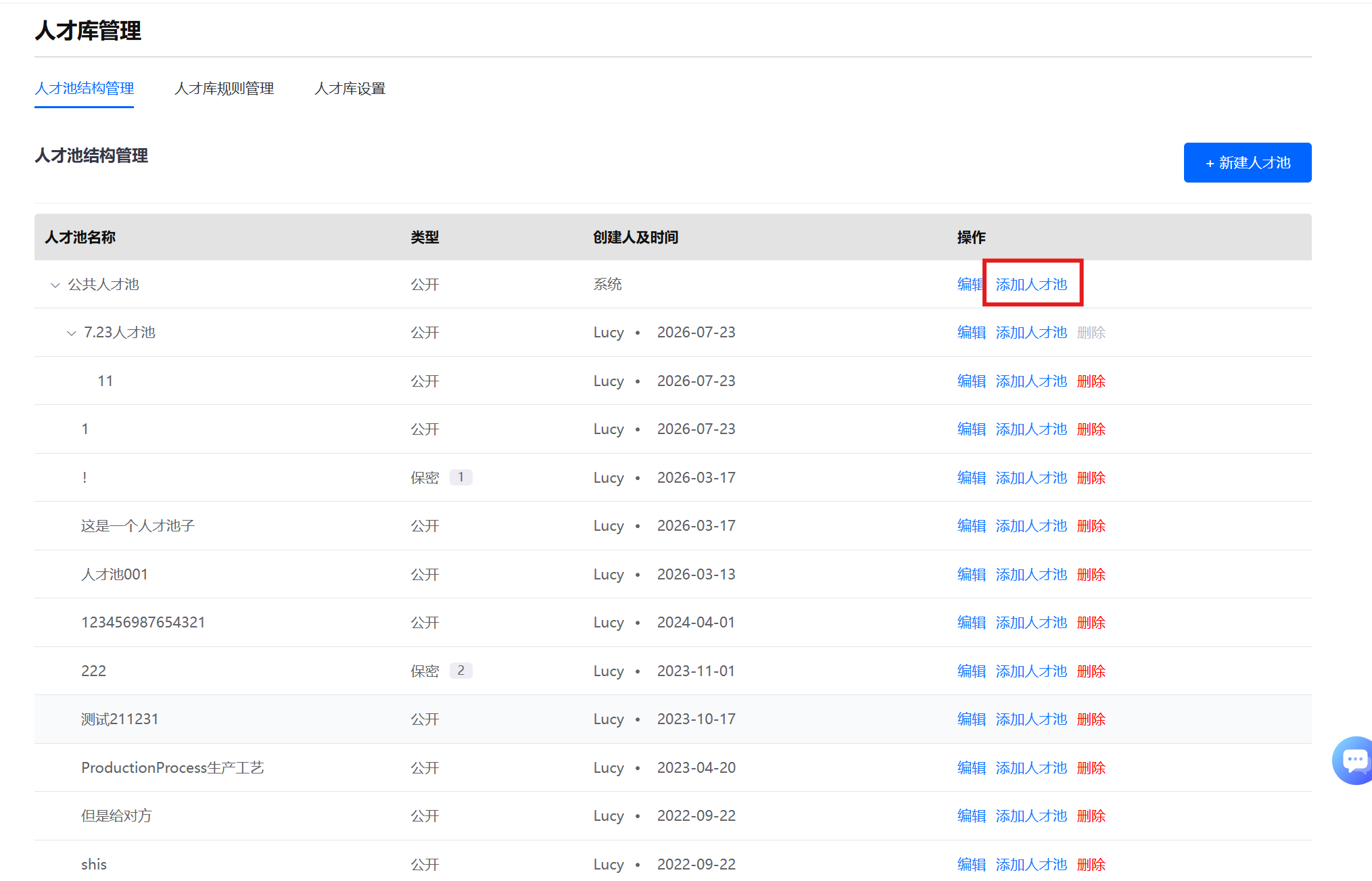Edit the pool named !
This screenshot has height=881, width=1372.
(x=972, y=478)
